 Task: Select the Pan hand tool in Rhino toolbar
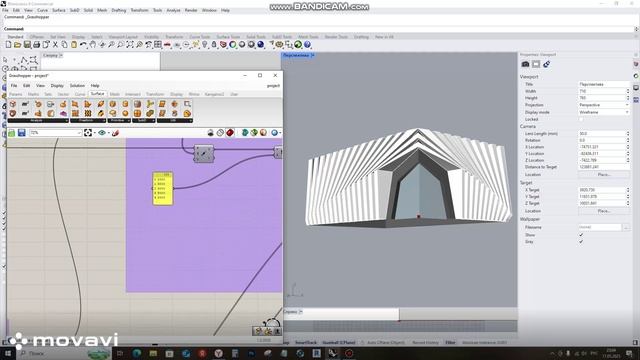(93, 44)
